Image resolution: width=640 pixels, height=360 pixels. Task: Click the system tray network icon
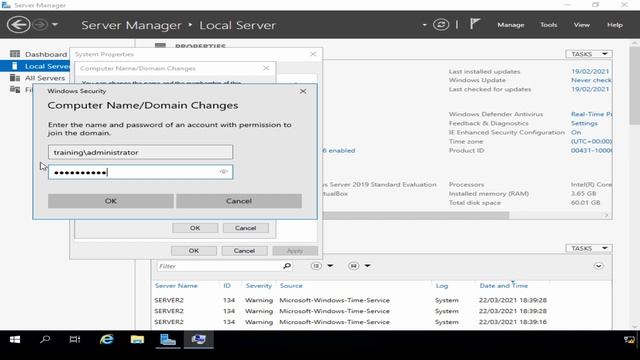[x=629, y=340]
